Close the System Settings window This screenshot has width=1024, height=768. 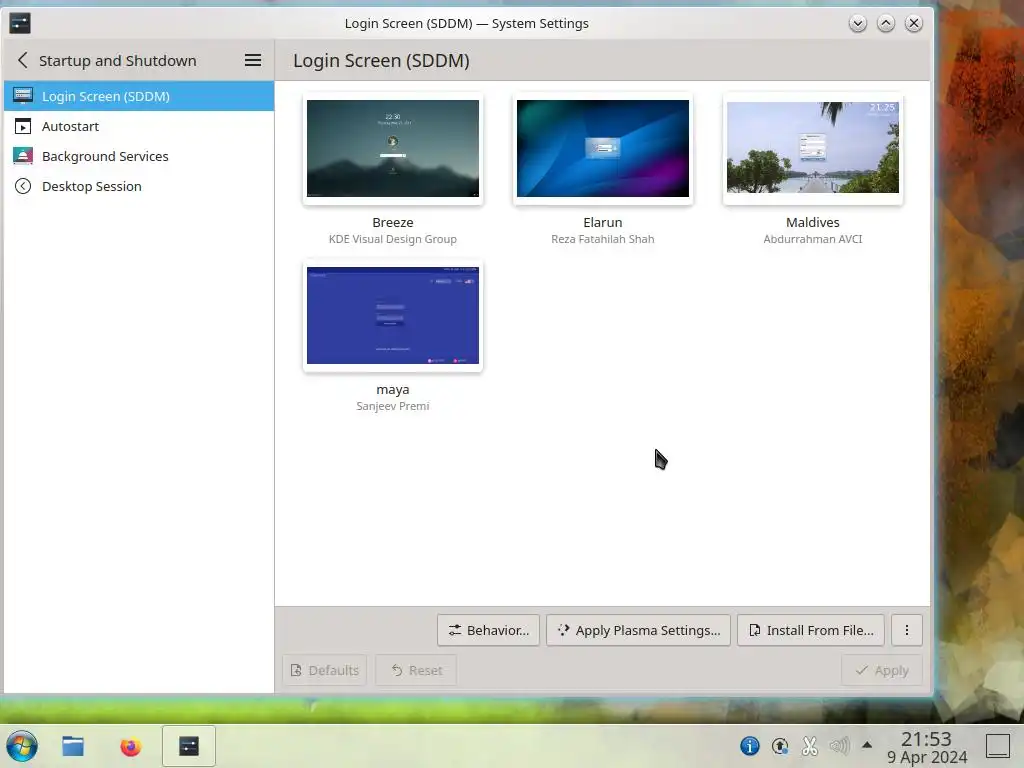pyautogui.click(x=914, y=24)
